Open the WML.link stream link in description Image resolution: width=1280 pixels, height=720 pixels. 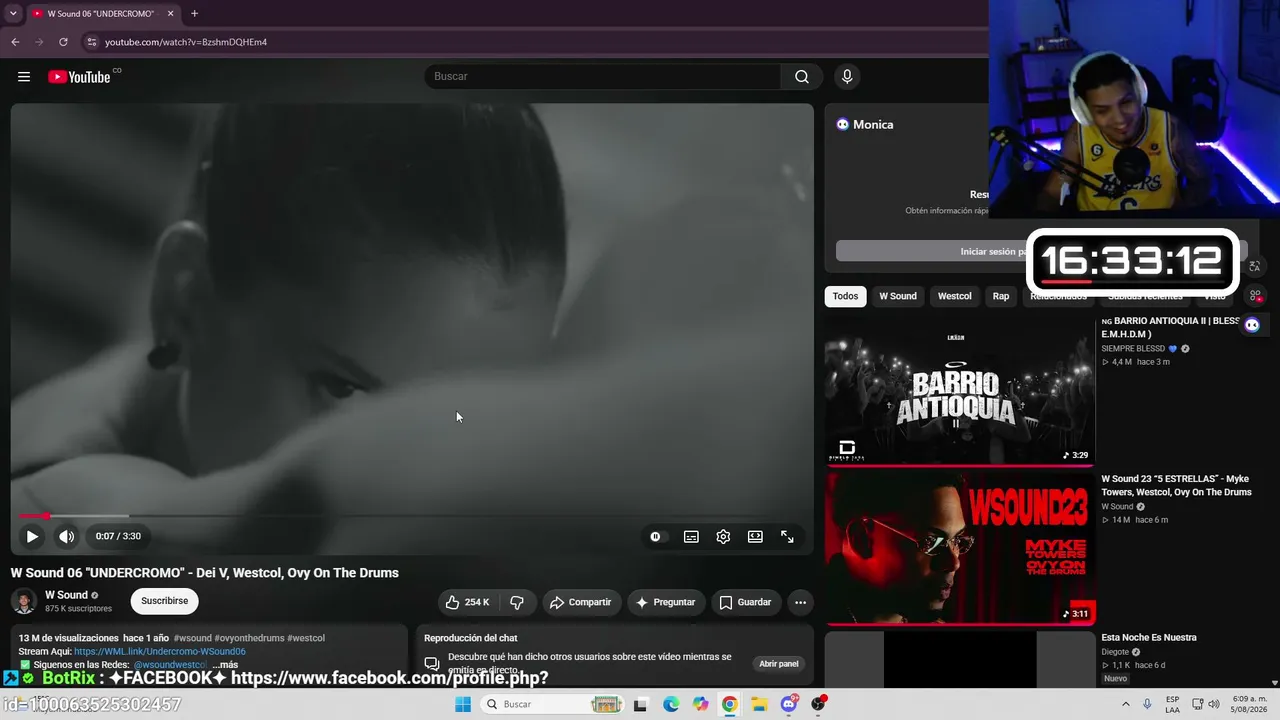[160, 652]
